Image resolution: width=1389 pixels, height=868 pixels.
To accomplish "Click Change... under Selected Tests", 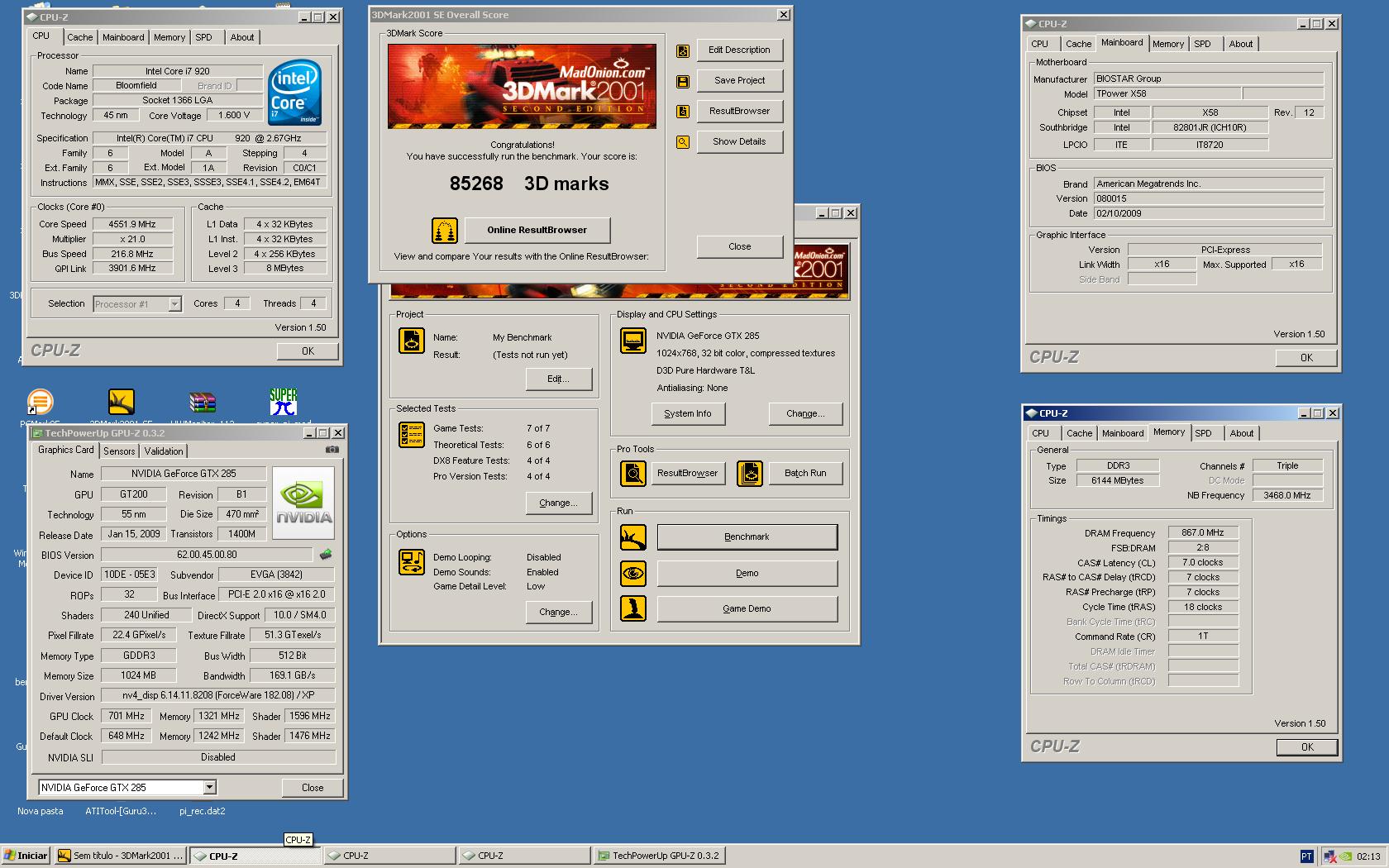I will 559,503.
